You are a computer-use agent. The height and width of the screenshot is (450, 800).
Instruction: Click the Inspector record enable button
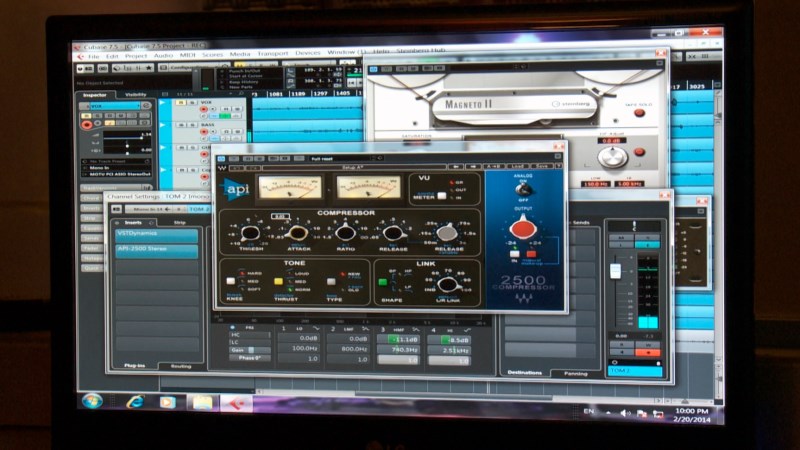pos(87,124)
